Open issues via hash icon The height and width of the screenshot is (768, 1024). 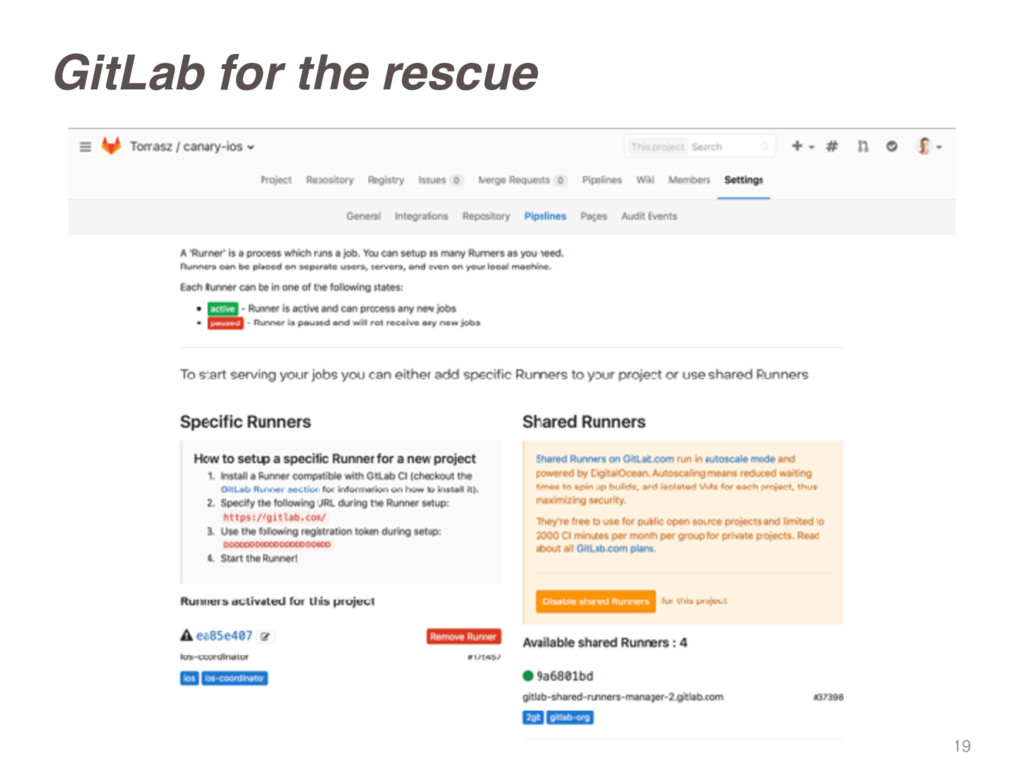[832, 146]
